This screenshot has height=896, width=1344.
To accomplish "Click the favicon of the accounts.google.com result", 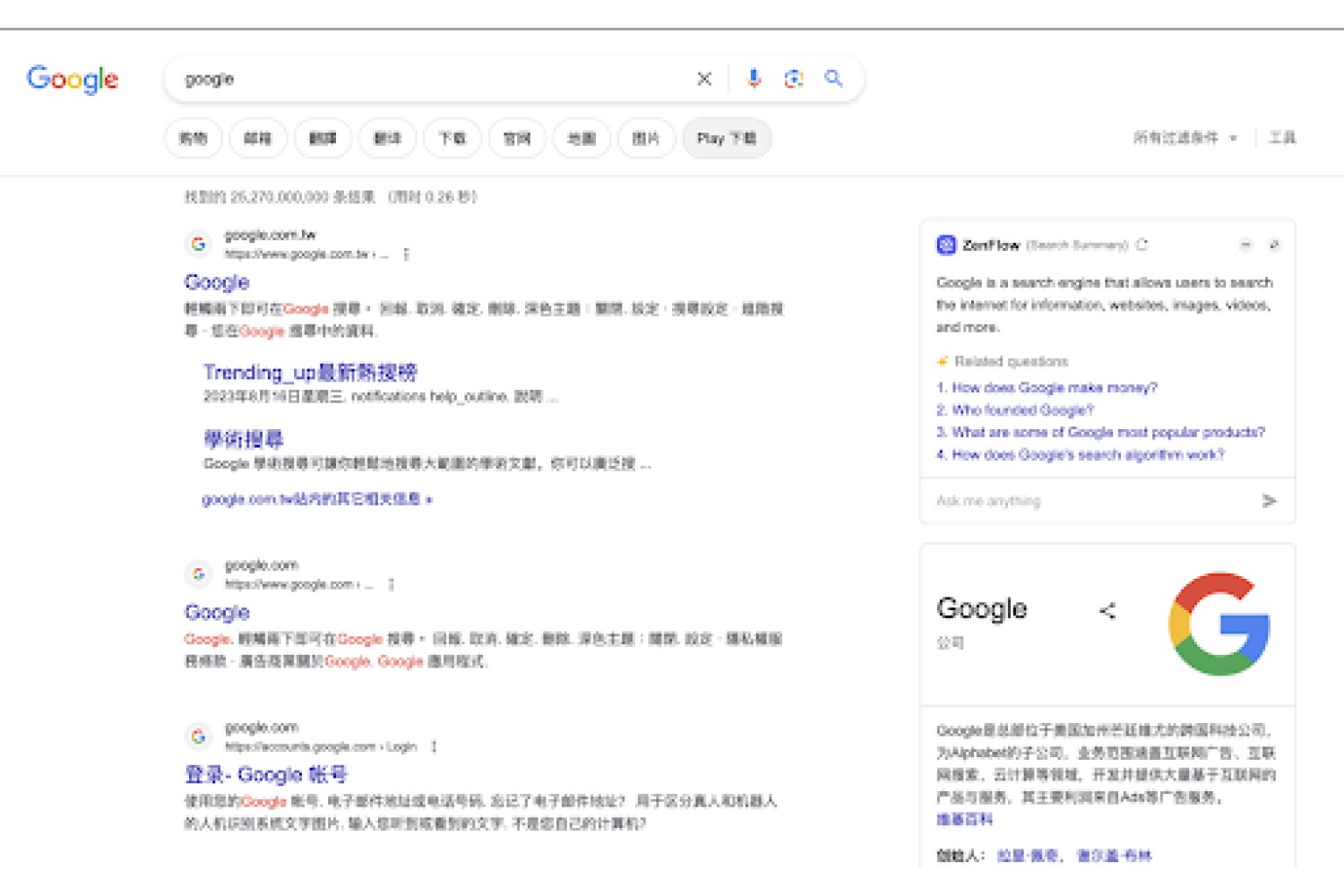I will click(198, 737).
